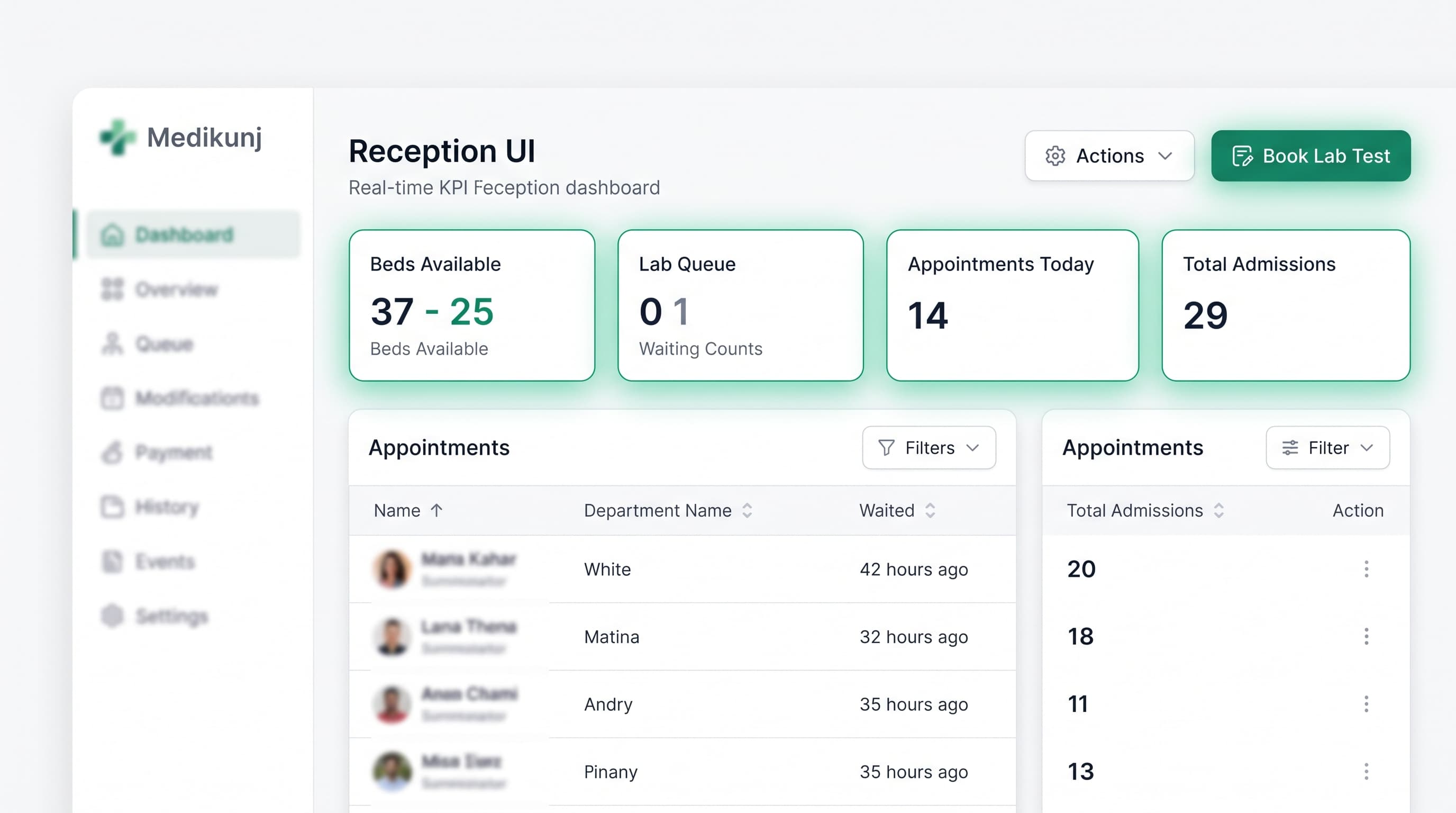Viewport: 1456px width, 813px height.
Task: Open Overview from the sidebar grid icon
Action: (x=112, y=289)
